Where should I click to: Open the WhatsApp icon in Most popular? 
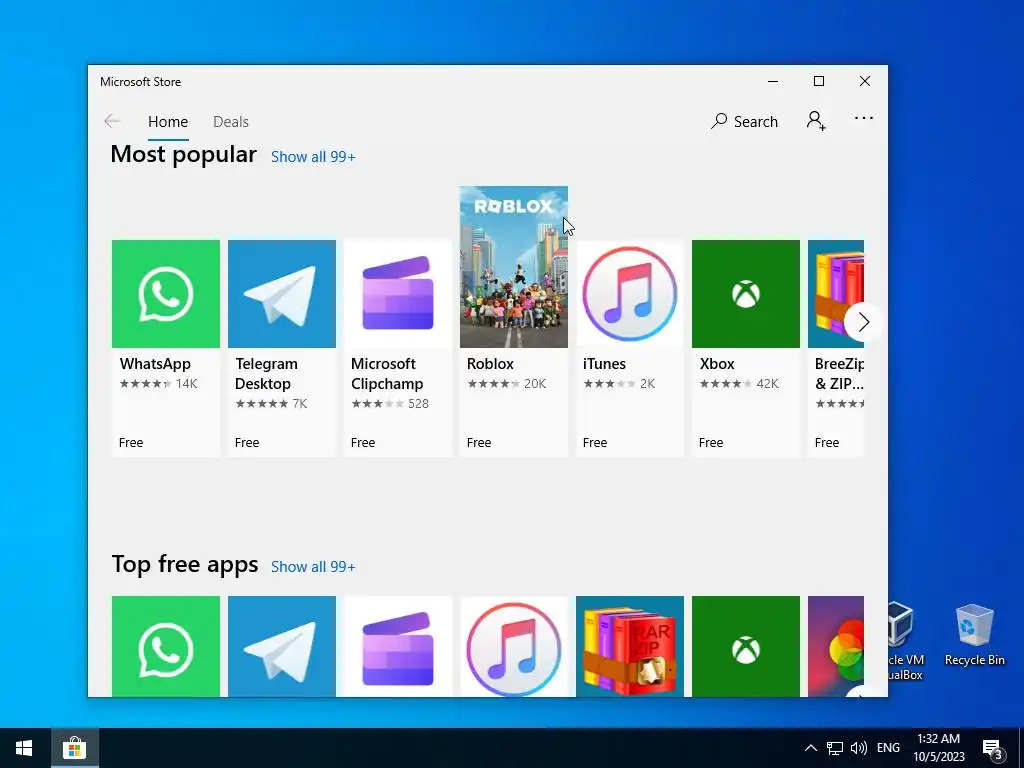[166, 294]
